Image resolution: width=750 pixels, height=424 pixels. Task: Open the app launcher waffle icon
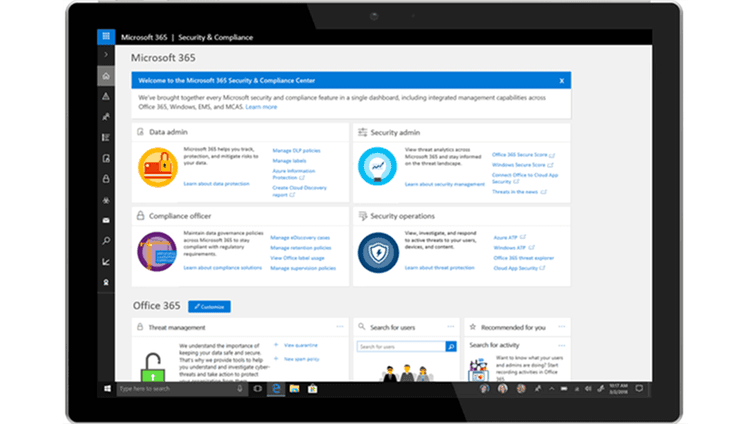106,36
